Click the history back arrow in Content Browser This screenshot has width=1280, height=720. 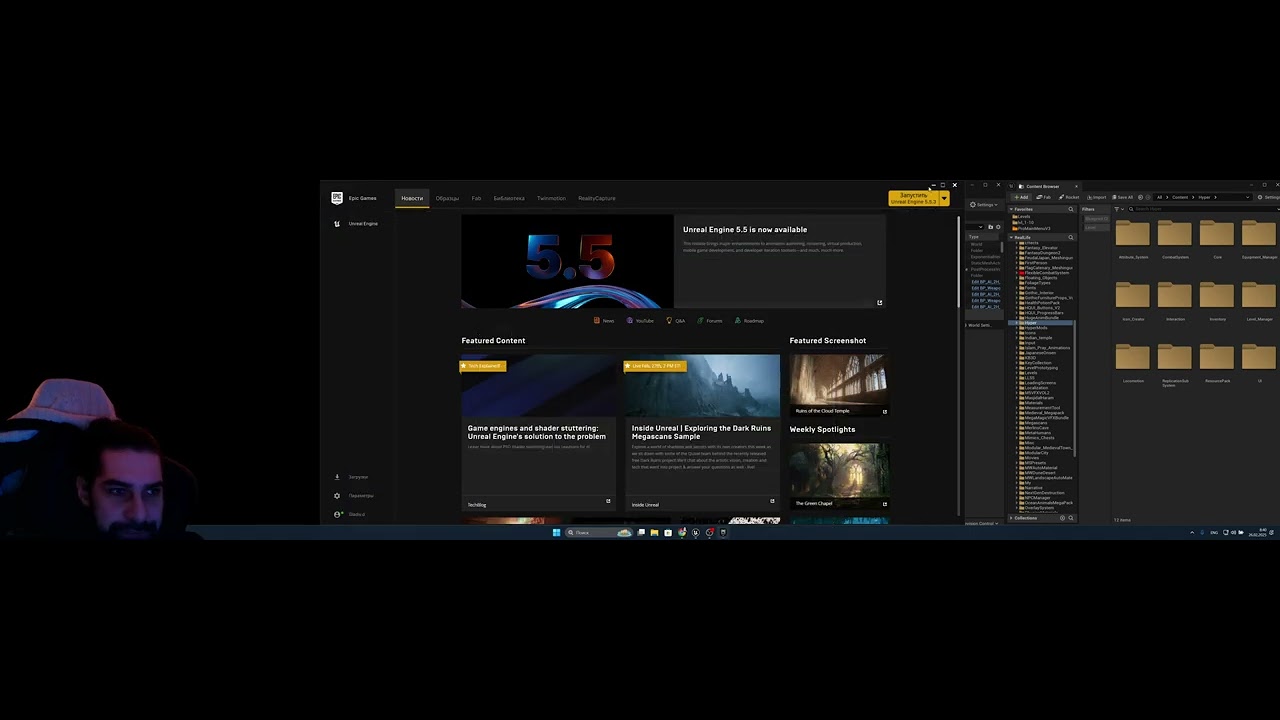[x=1140, y=197]
